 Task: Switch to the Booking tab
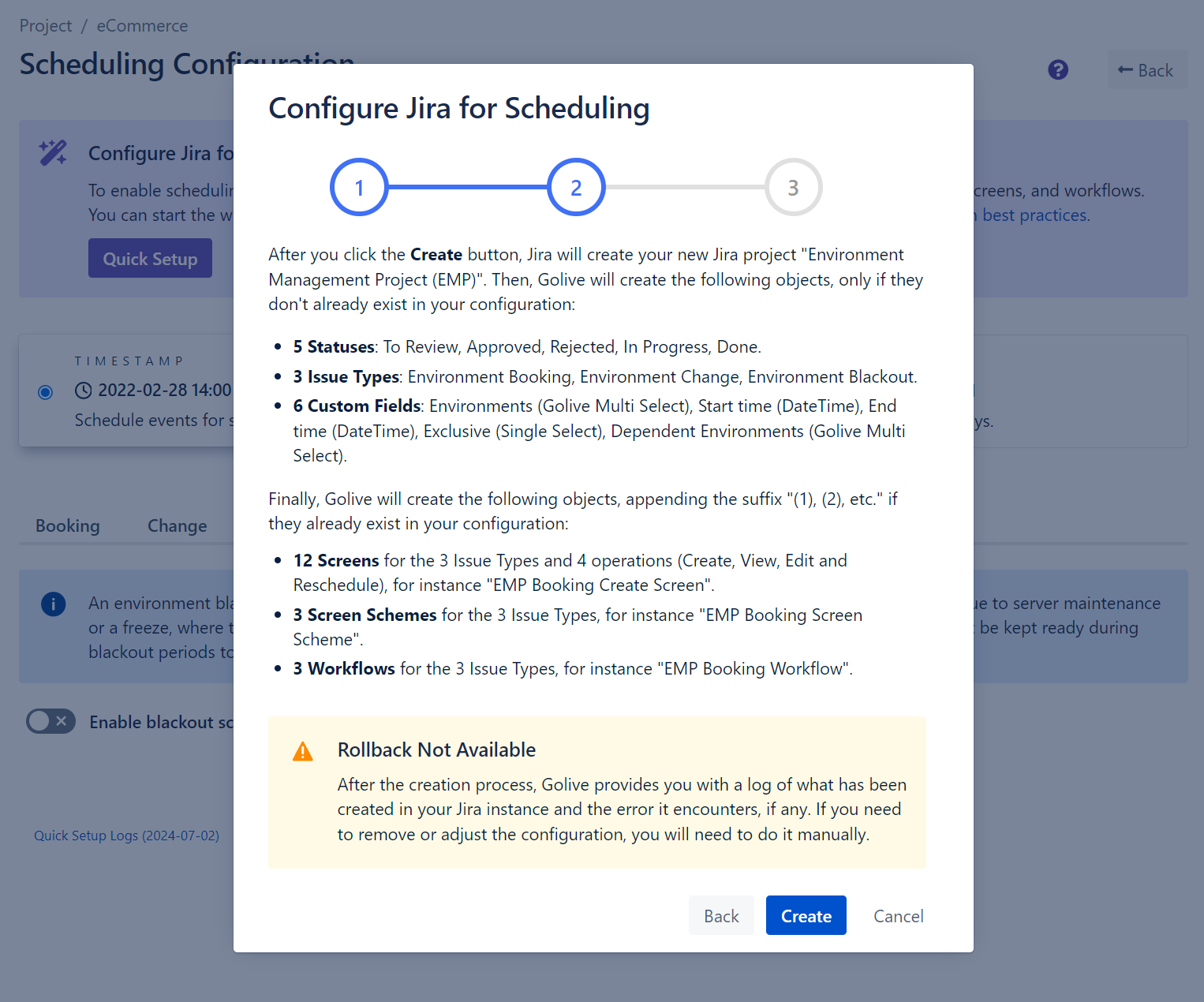[x=68, y=526]
